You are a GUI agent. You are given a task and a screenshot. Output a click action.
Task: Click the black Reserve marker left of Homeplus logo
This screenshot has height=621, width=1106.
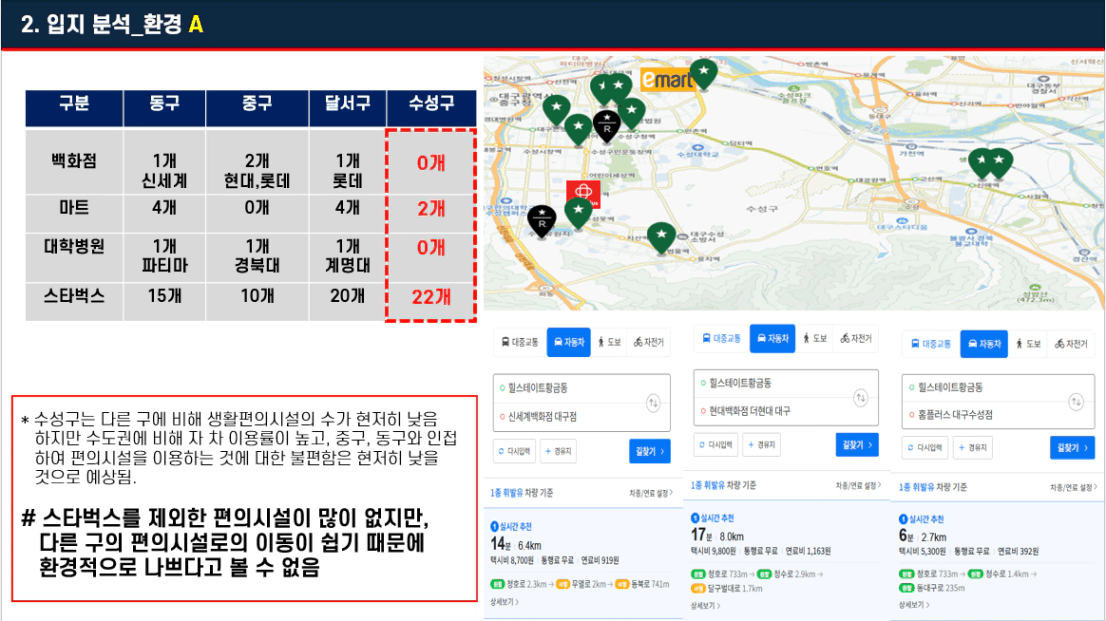(x=542, y=222)
